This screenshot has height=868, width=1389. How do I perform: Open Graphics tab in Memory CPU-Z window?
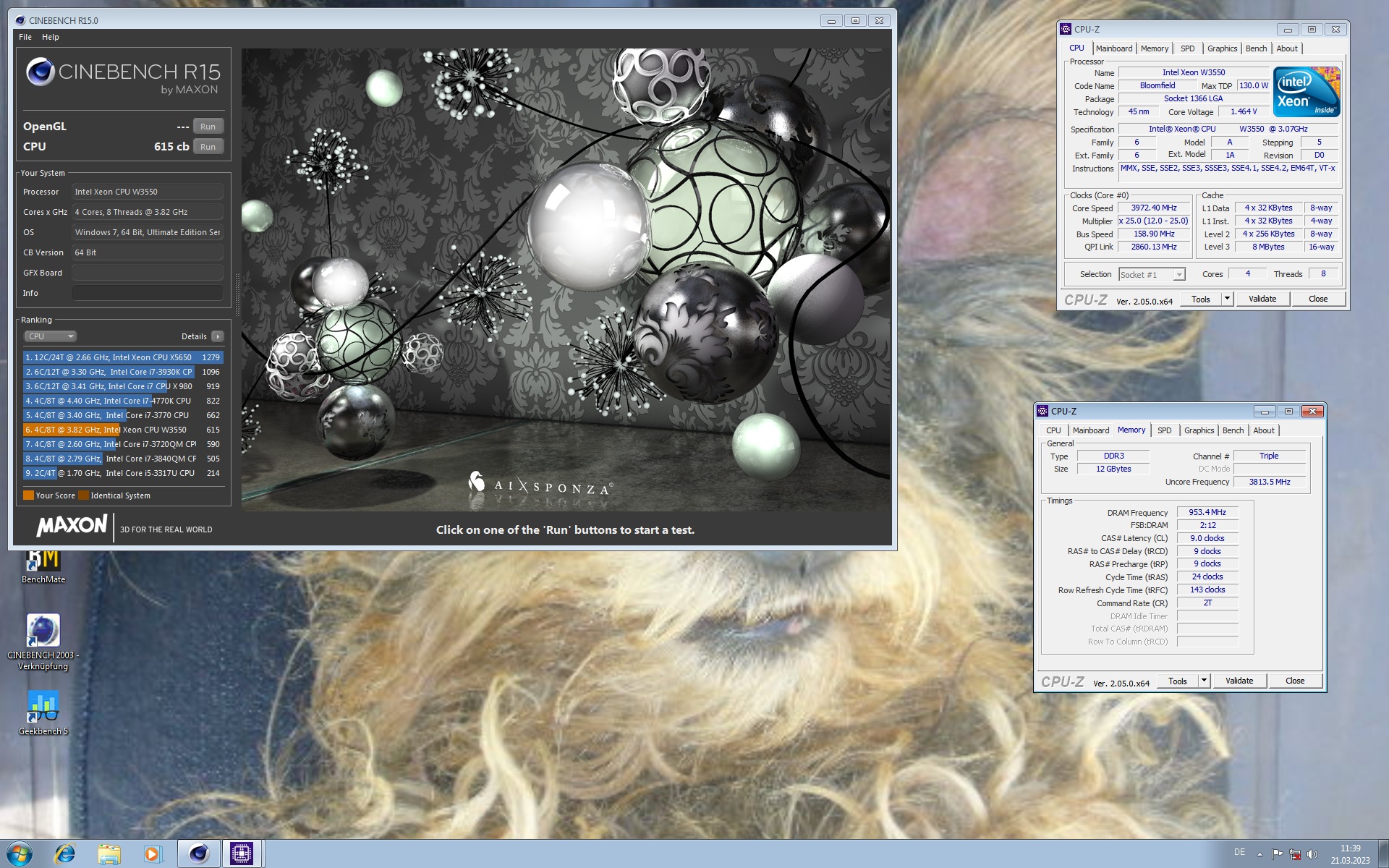pos(1199,430)
